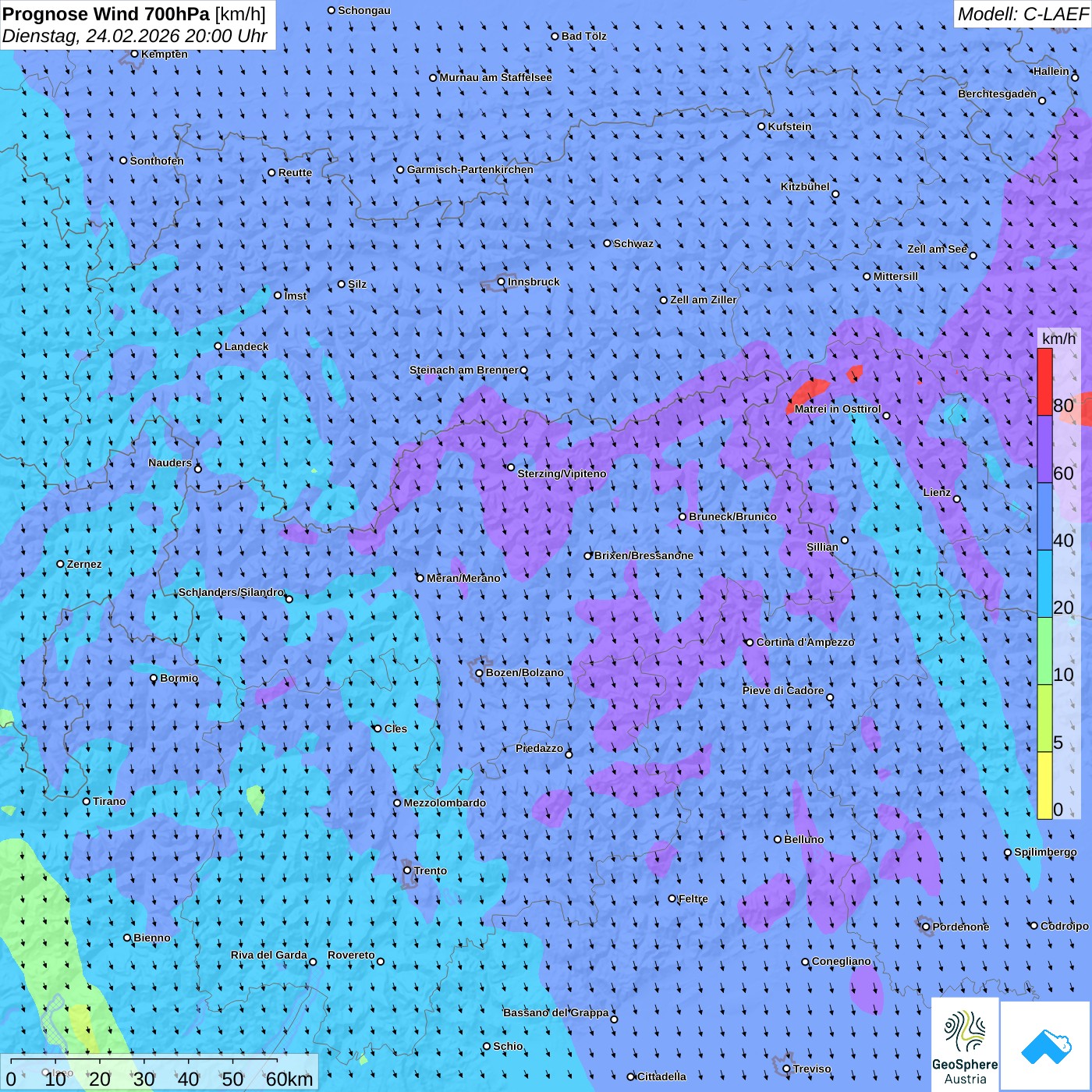Click the green 10 km/h legend swatch

pyautogui.click(x=1044, y=651)
